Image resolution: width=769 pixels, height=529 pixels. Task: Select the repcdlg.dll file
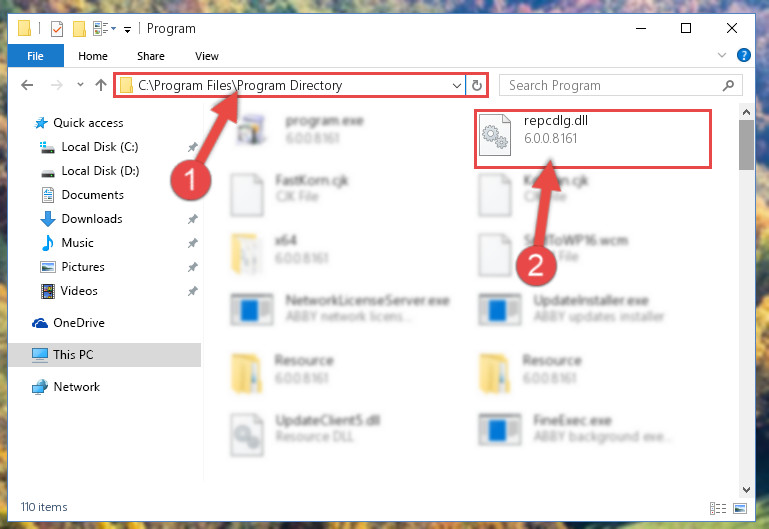[x=592, y=139]
